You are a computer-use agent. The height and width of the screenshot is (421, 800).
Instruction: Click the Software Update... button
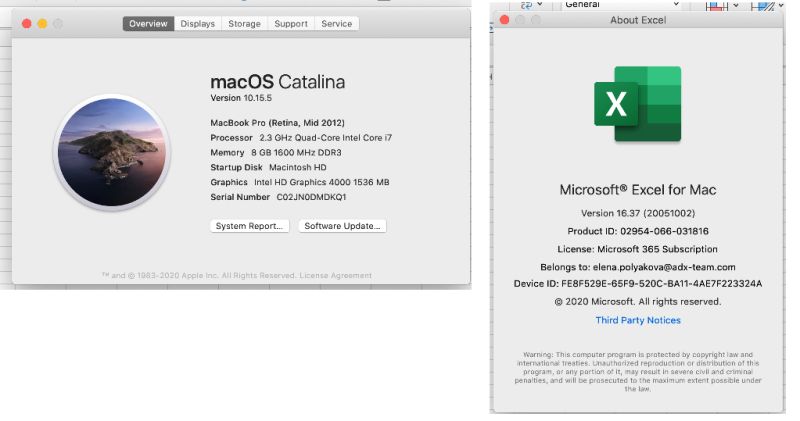[342, 226]
